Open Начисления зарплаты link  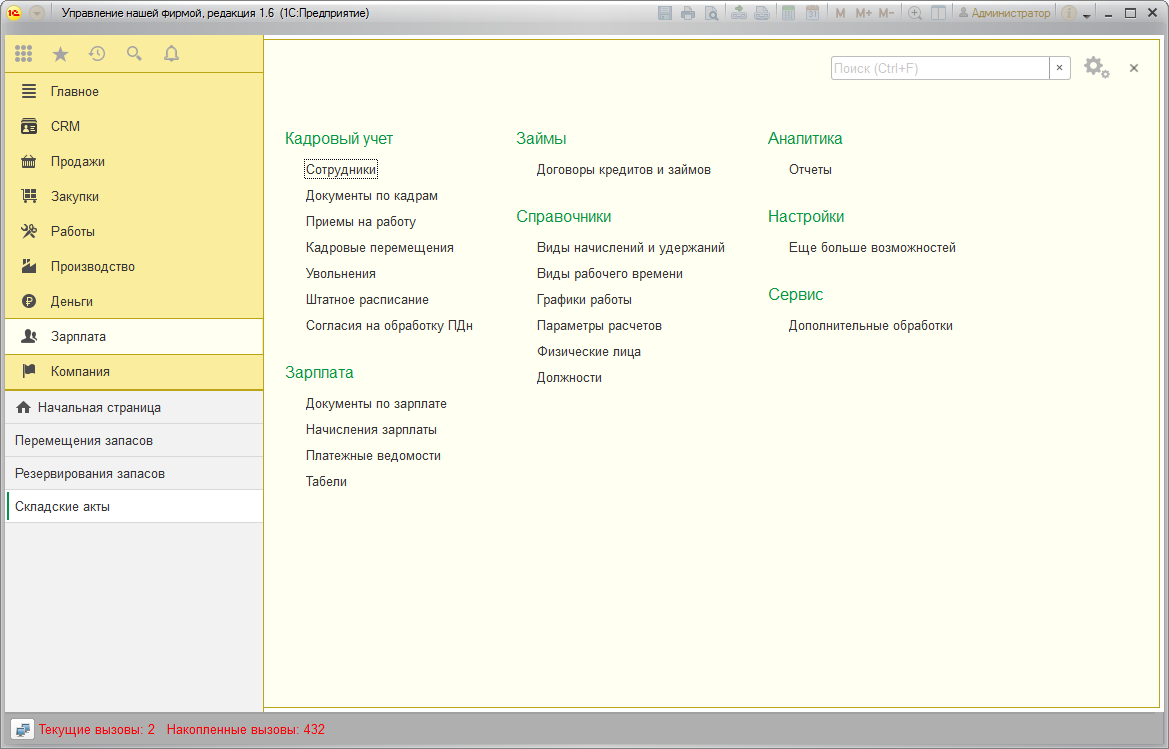point(371,430)
